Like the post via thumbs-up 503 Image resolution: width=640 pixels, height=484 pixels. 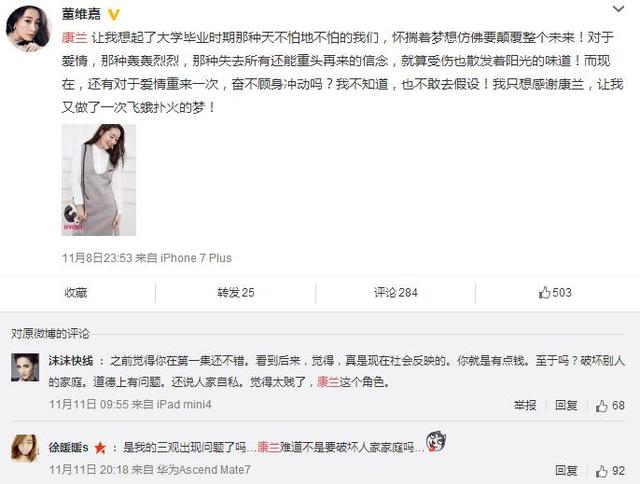[x=555, y=292]
